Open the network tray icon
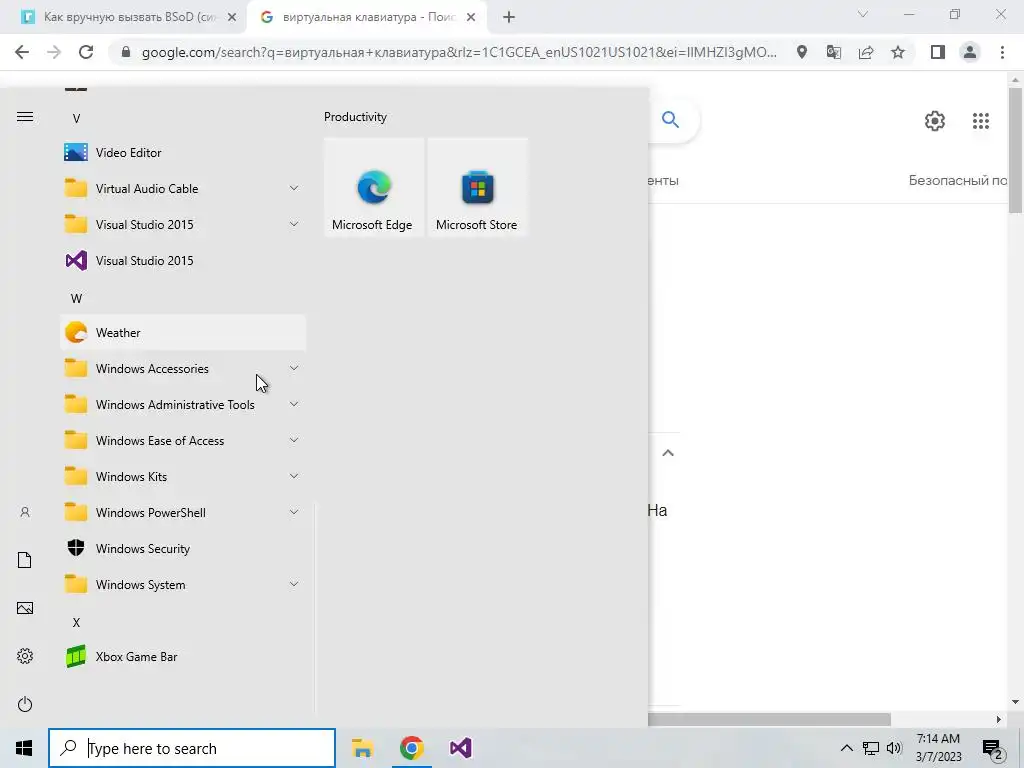The width and height of the screenshot is (1024, 768). 871,748
